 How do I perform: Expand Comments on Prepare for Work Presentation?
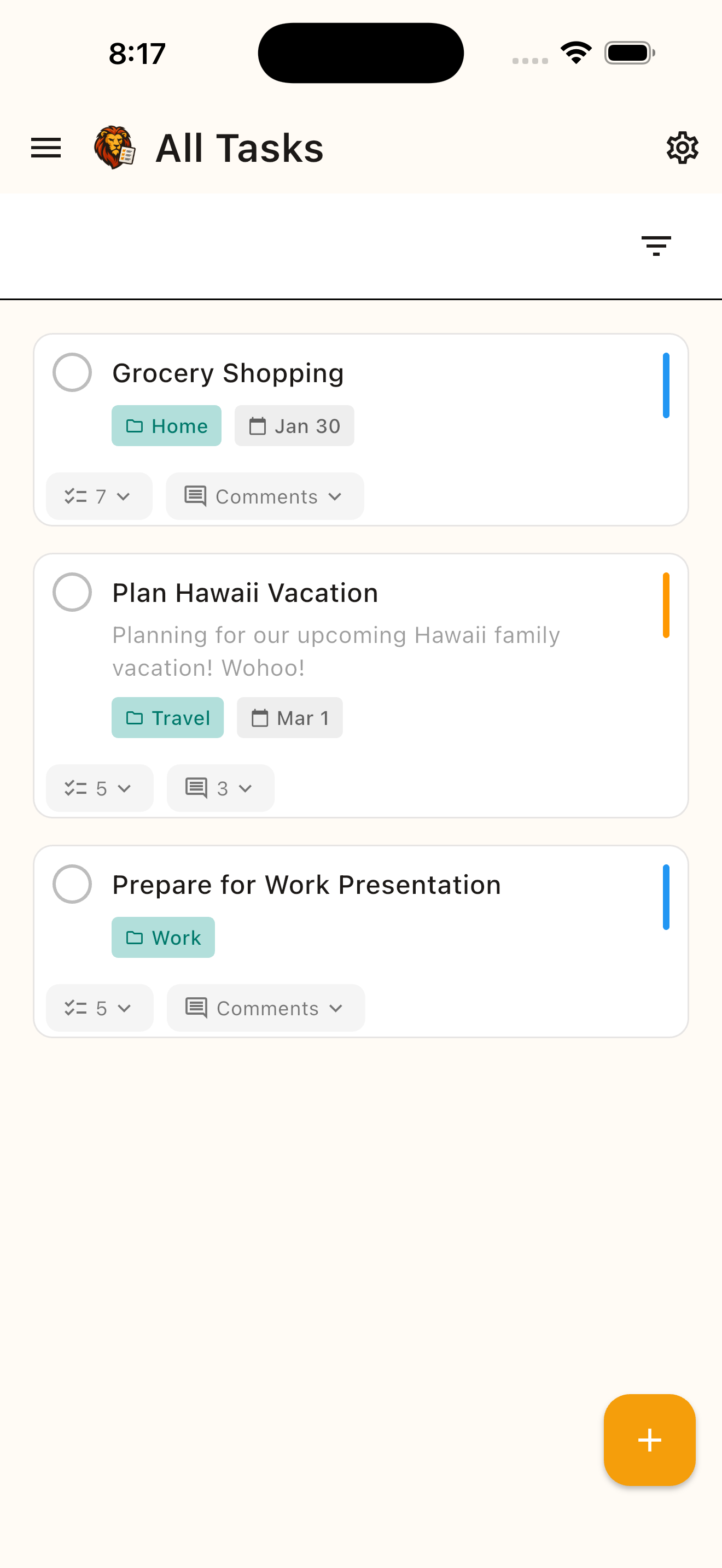coord(265,1008)
